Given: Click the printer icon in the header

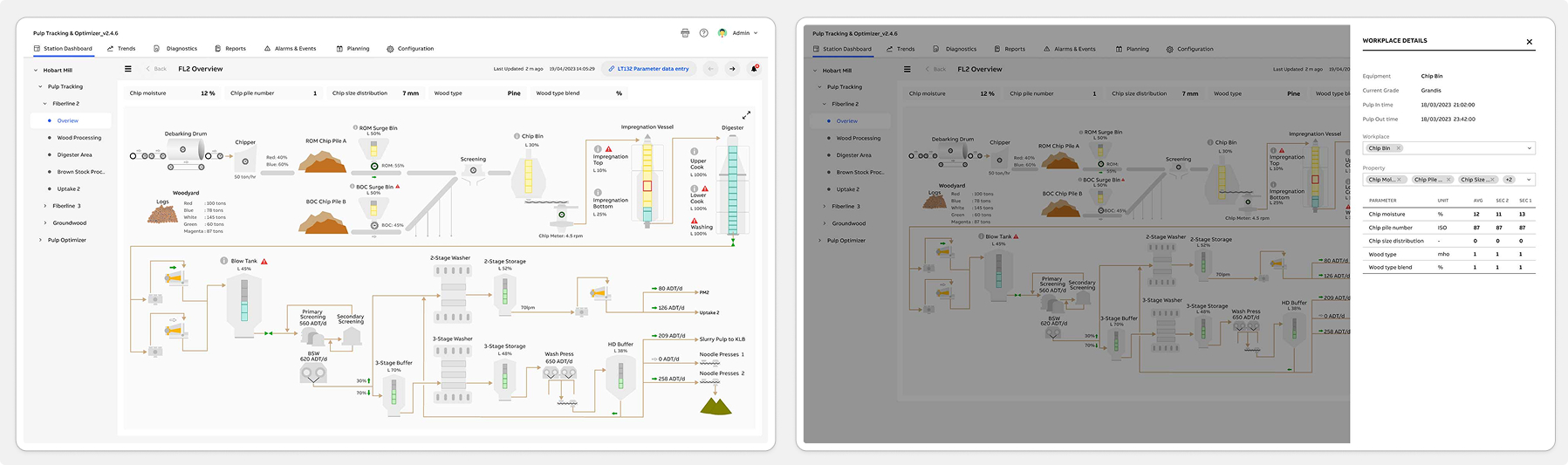Looking at the screenshot, I should pyautogui.click(x=685, y=33).
